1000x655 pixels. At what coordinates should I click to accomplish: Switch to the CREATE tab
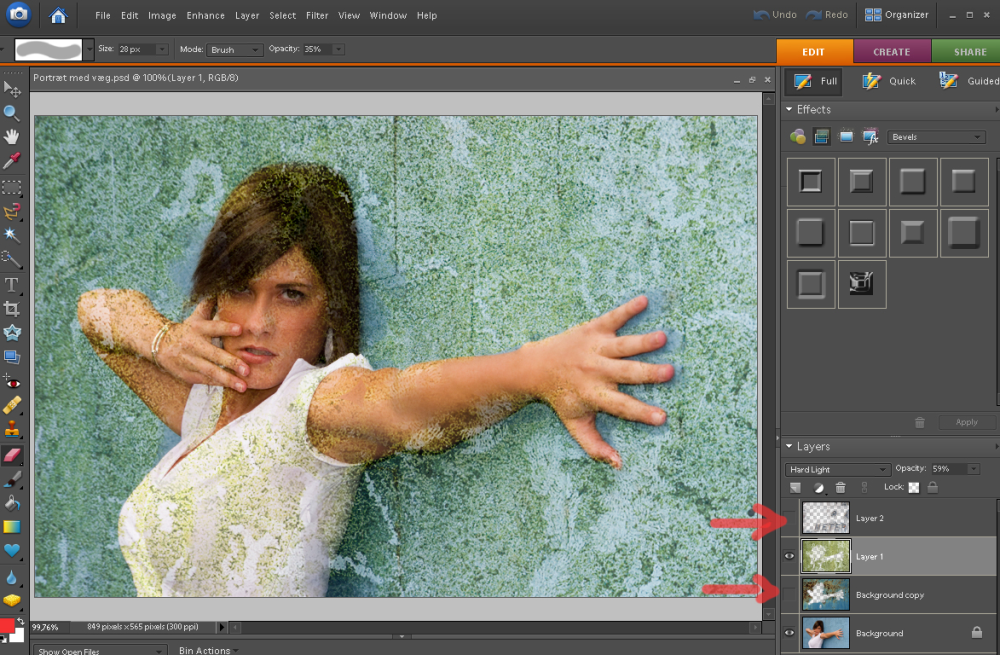(891, 51)
